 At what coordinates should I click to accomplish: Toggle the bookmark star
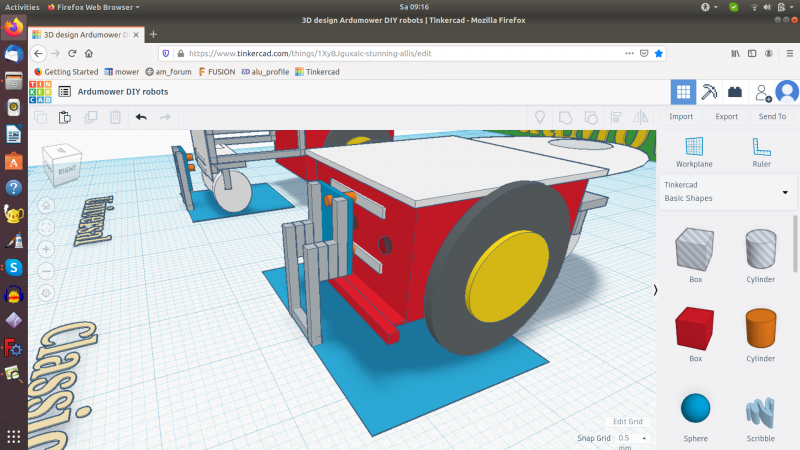[659, 54]
